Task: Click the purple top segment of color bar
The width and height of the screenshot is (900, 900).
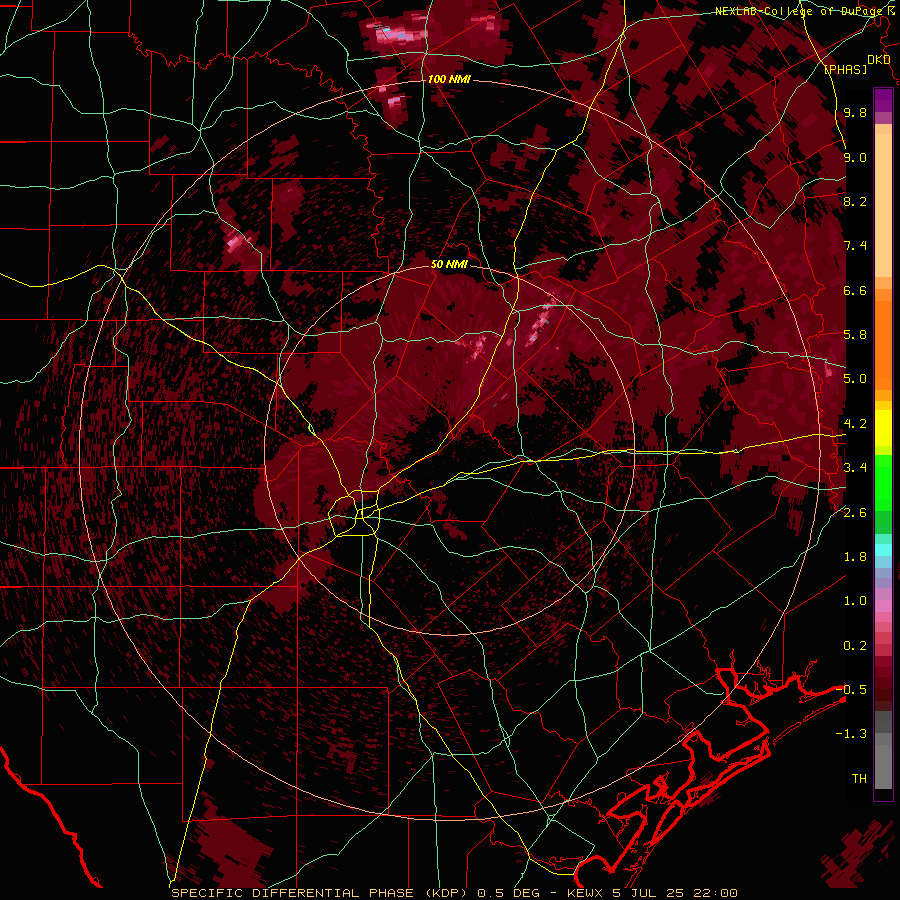Action: point(883,100)
